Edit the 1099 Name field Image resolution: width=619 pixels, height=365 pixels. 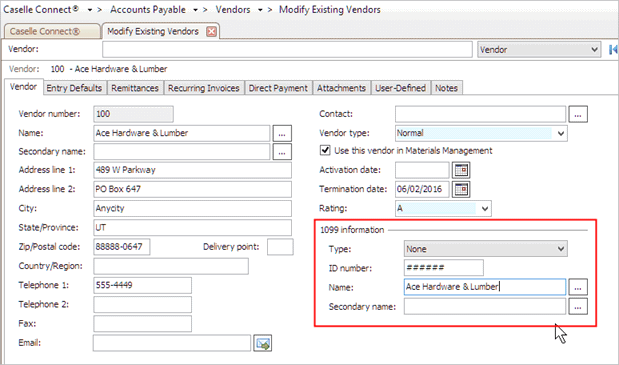pyautogui.click(x=485, y=287)
